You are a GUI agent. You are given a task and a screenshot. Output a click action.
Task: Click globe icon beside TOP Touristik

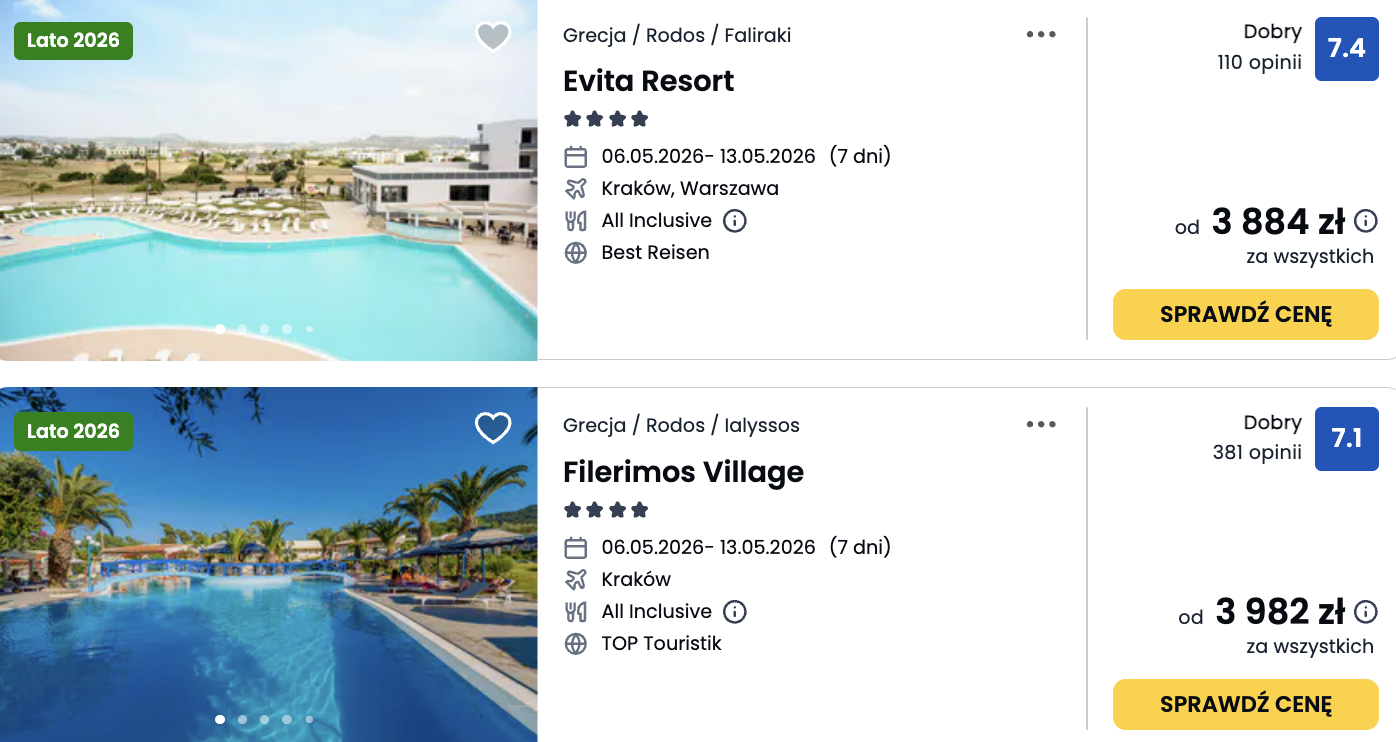click(x=576, y=644)
